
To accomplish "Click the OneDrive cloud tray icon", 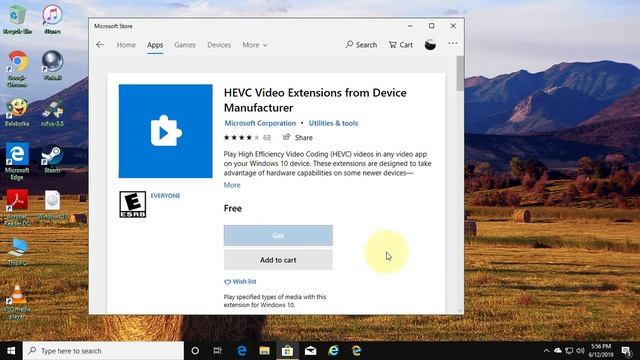I will tap(558, 351).
